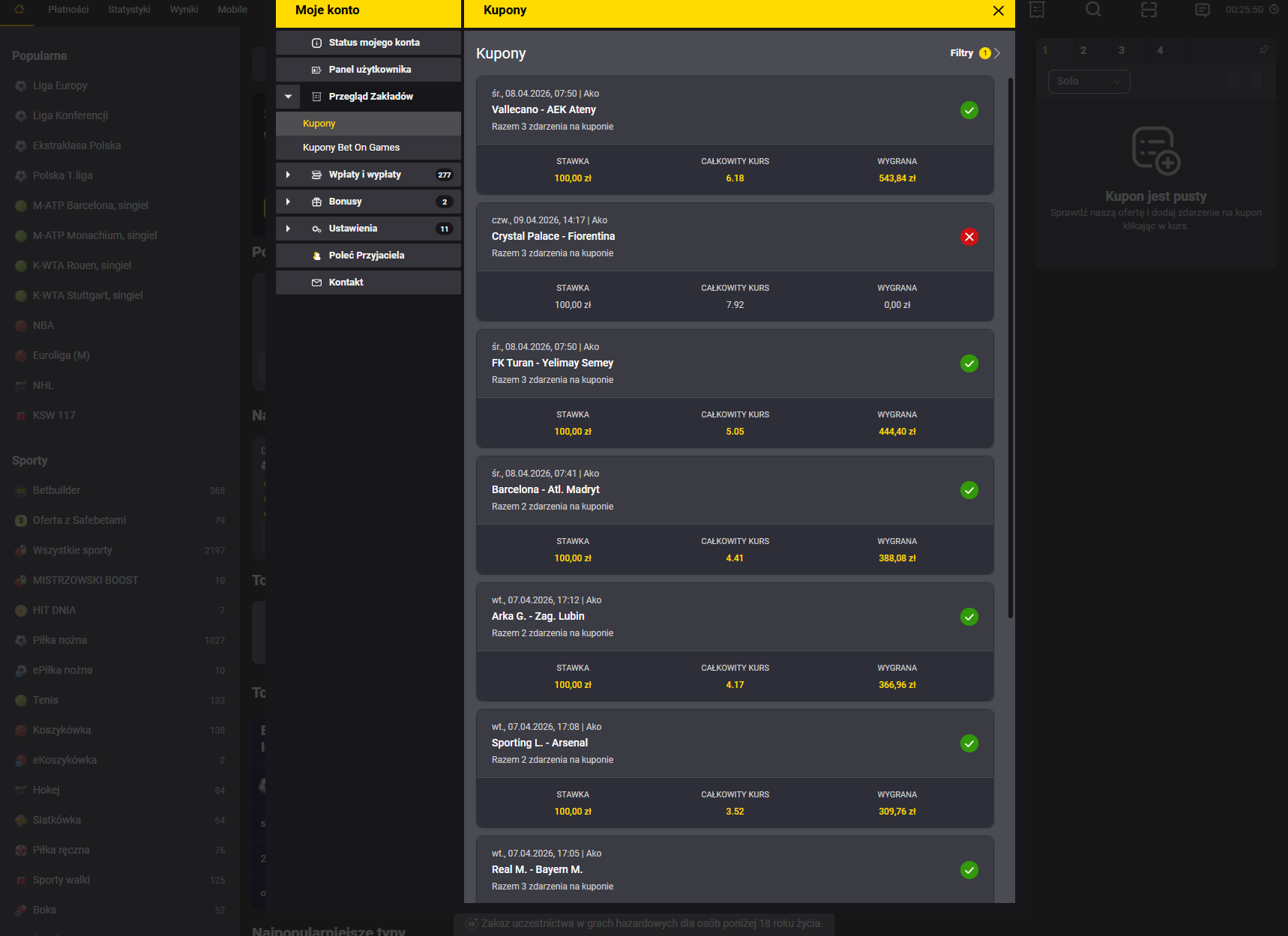Open KSW 117 in the Popularne list
Image resolution: width=1288 pixels, height=936 pixels.
(x=120, y=415)
